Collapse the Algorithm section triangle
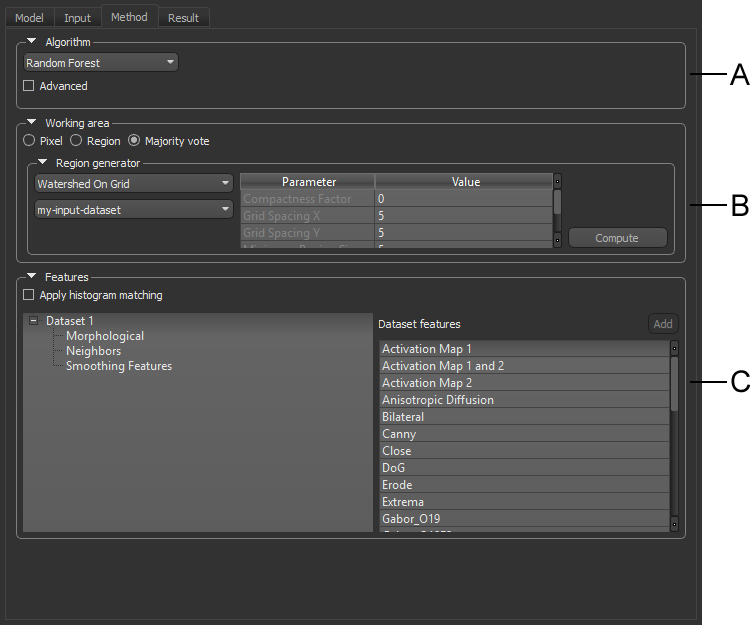Image resolution: width=750 pixels, height=625 pixels. point(32,42)
